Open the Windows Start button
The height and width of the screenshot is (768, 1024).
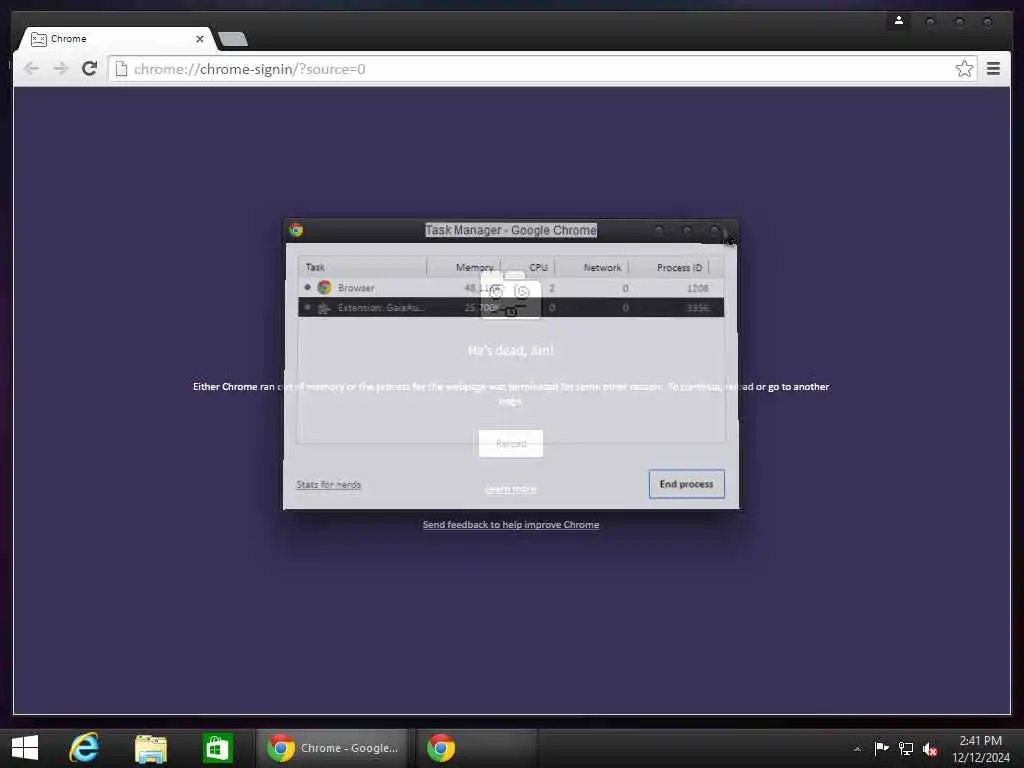point(25,748)
